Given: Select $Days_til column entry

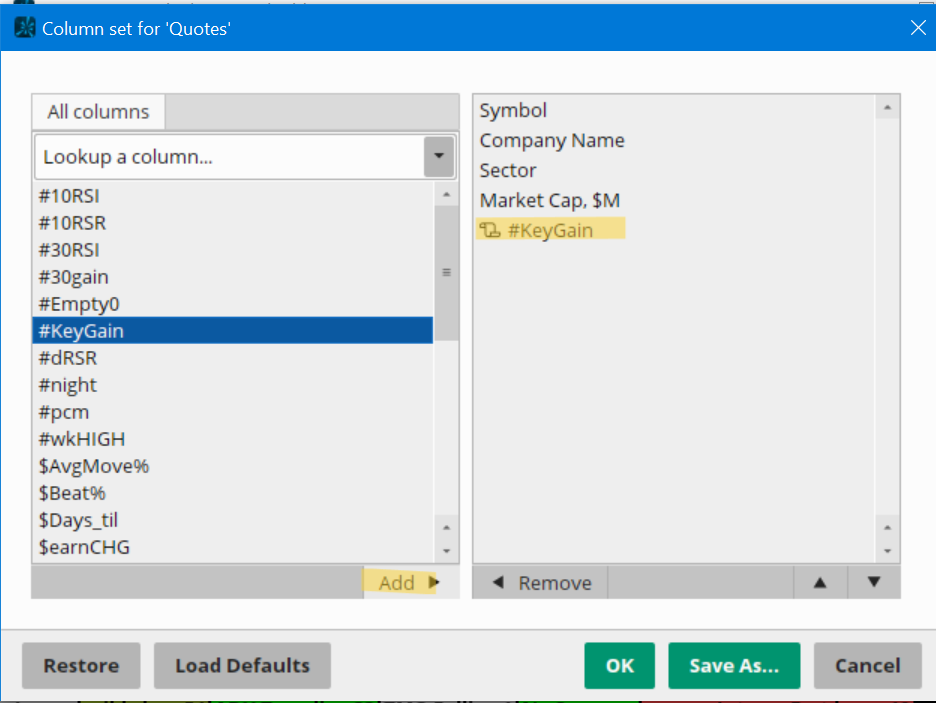Looking at the screenshot, I should pos(233,520).
